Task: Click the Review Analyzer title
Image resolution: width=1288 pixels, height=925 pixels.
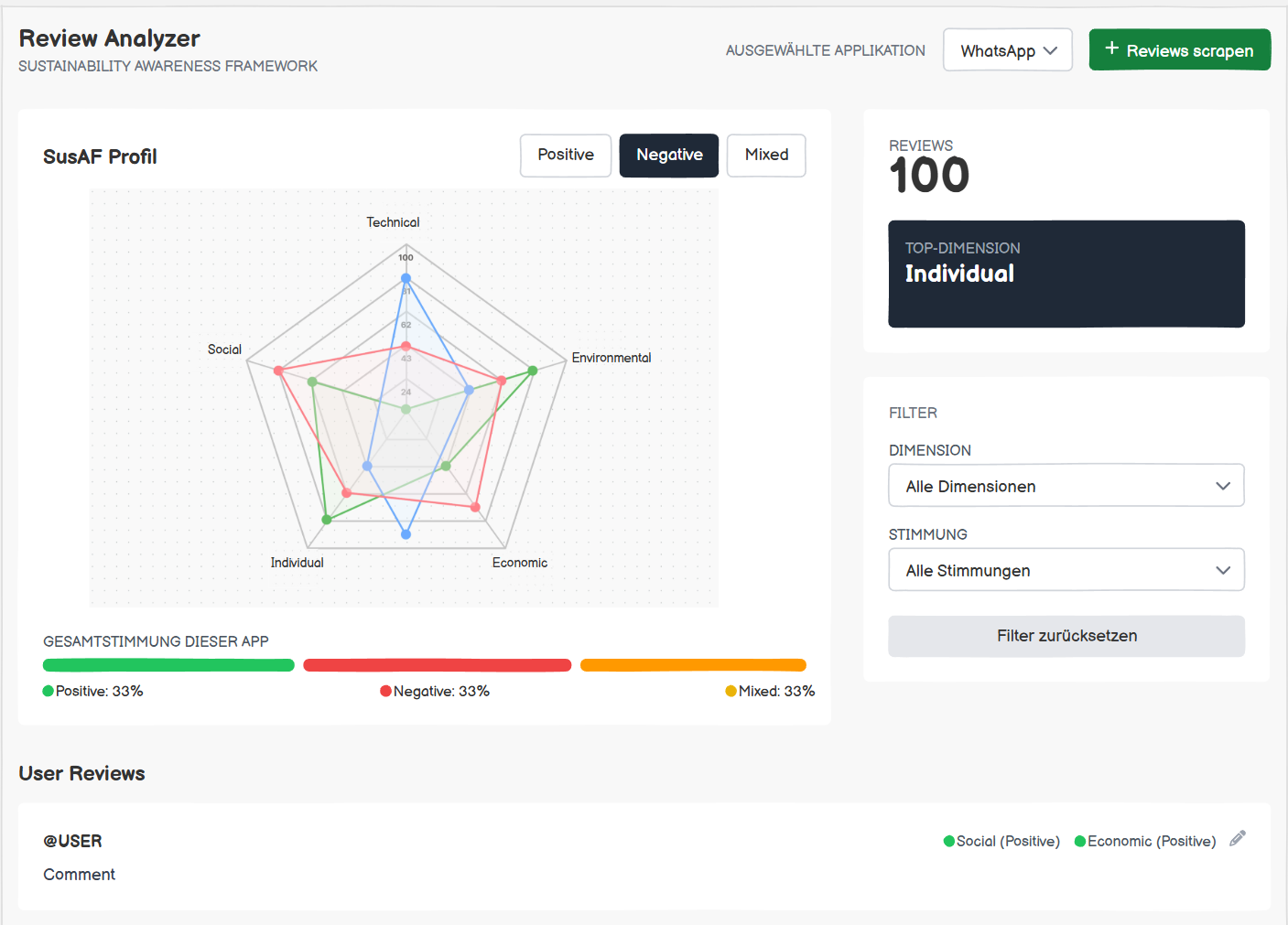Action: coord(110,38)
